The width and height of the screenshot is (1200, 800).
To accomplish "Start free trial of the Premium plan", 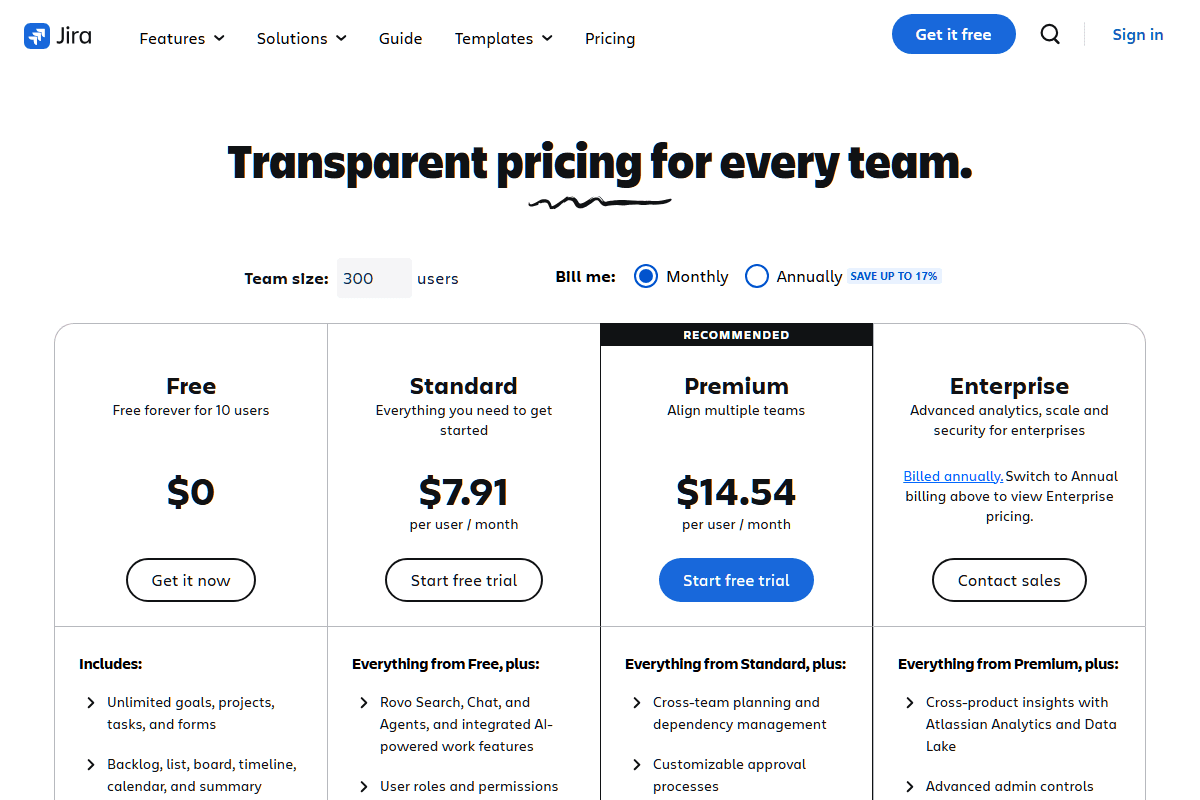I will [736, 580].
